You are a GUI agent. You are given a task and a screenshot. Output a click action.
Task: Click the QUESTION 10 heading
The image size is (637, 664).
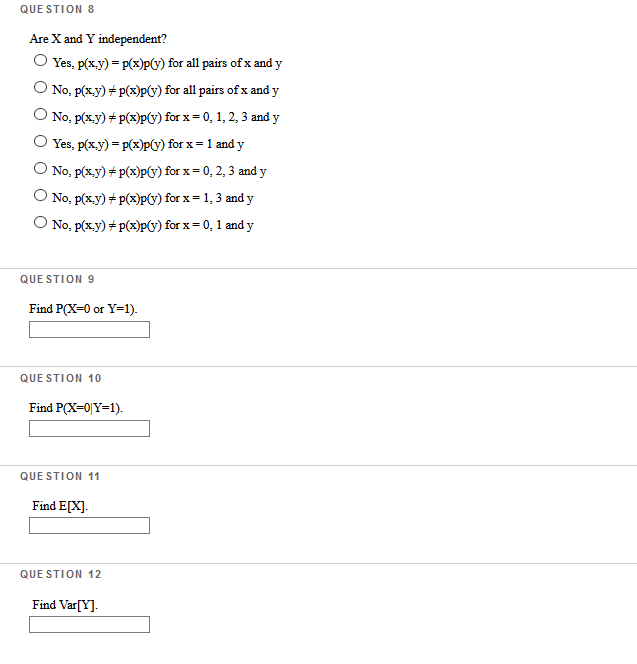point(61,378)
